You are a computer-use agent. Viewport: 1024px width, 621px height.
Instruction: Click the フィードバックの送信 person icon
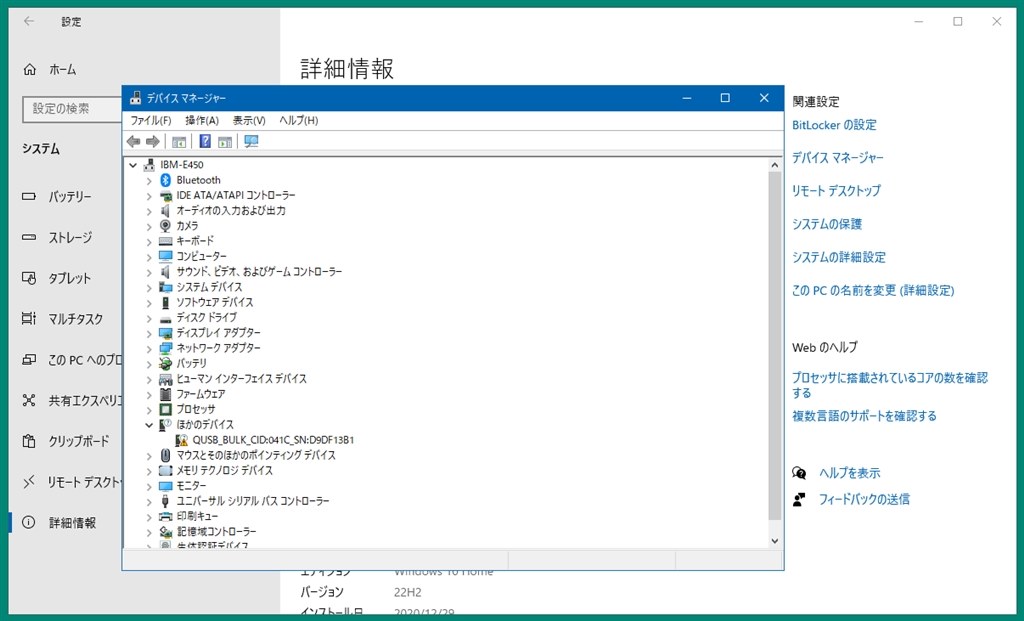(799, 500)
